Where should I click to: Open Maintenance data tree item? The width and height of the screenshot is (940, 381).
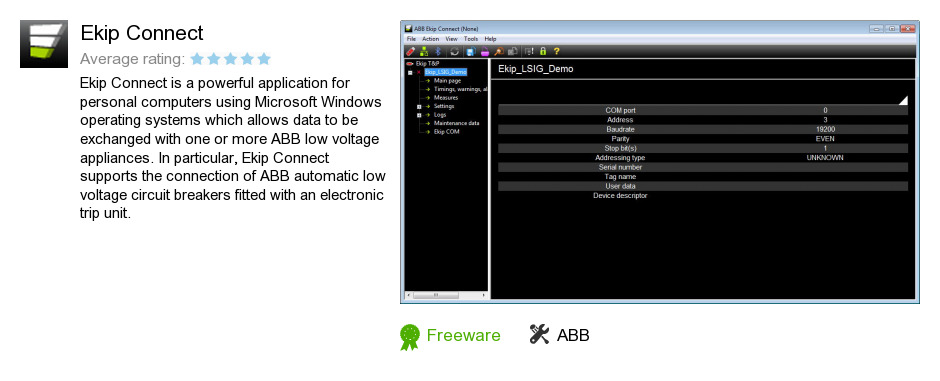click(457, 123)
